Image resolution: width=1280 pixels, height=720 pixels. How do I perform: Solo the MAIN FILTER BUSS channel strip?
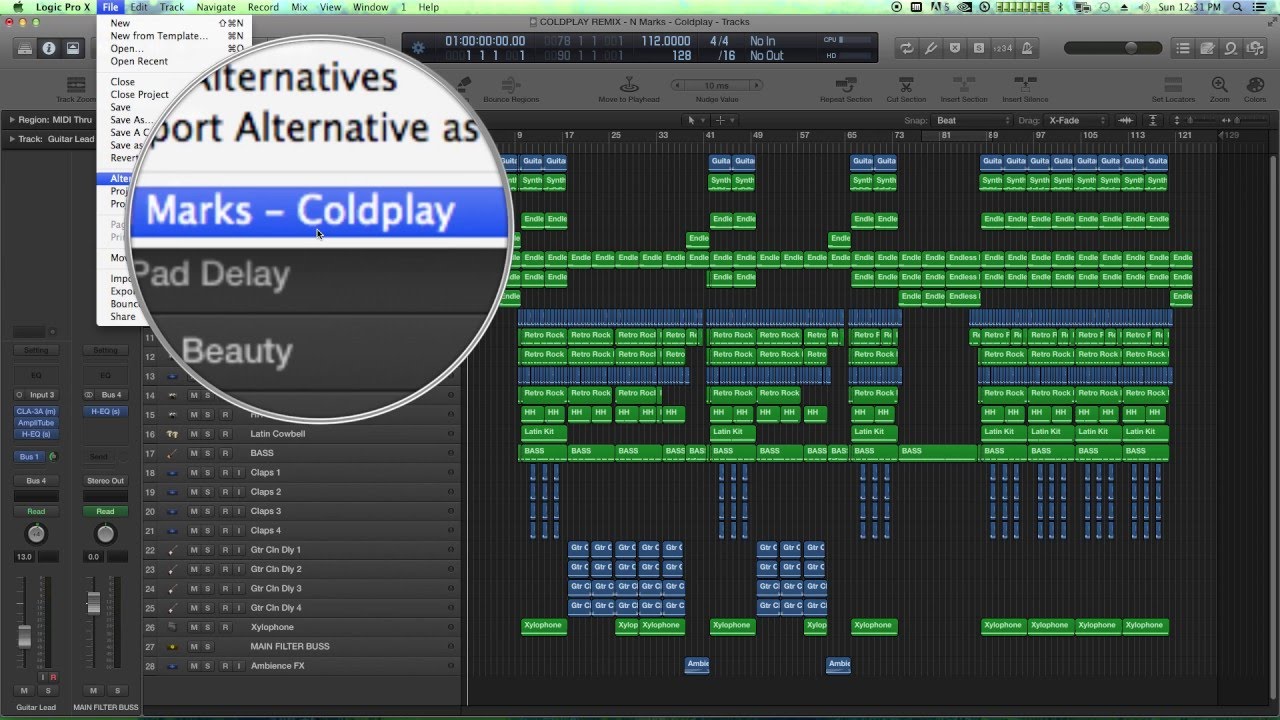tap(117, 691)
